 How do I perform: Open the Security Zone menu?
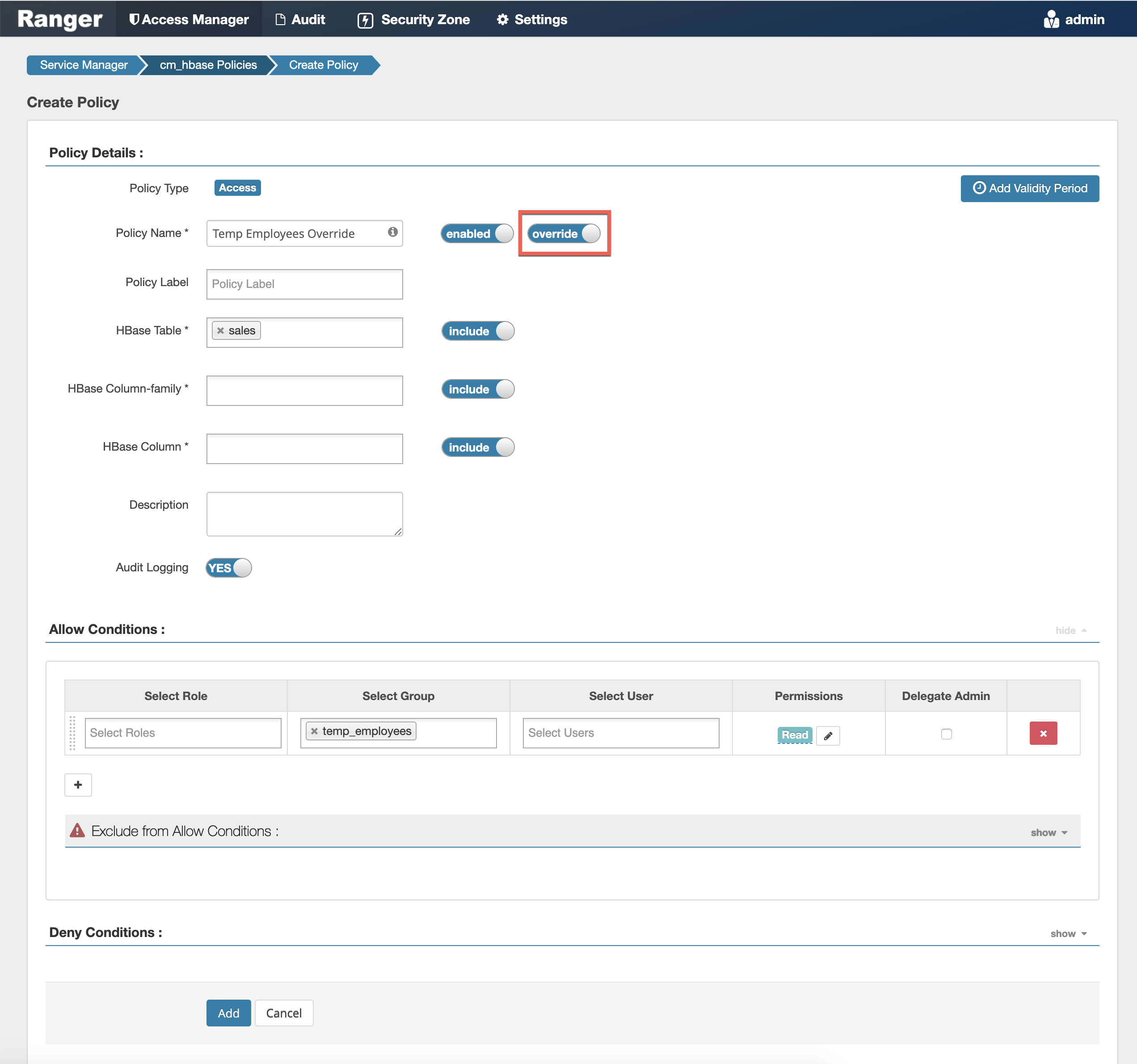pyautogui.click(x=414, y=20)
